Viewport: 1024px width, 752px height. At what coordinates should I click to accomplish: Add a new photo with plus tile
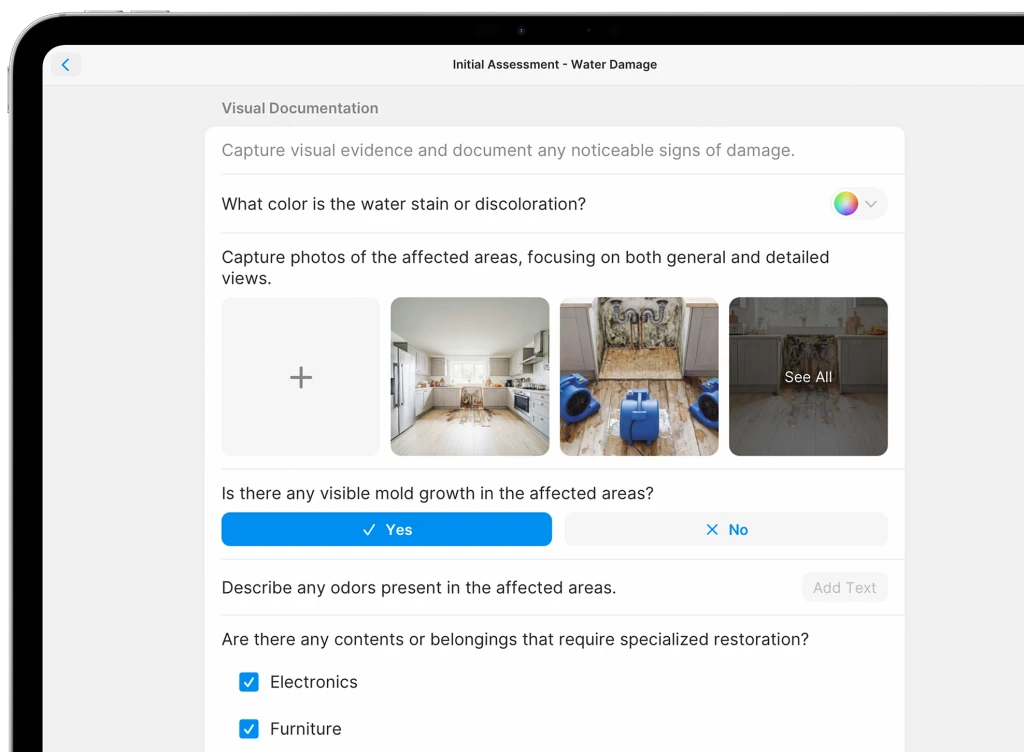301,377
